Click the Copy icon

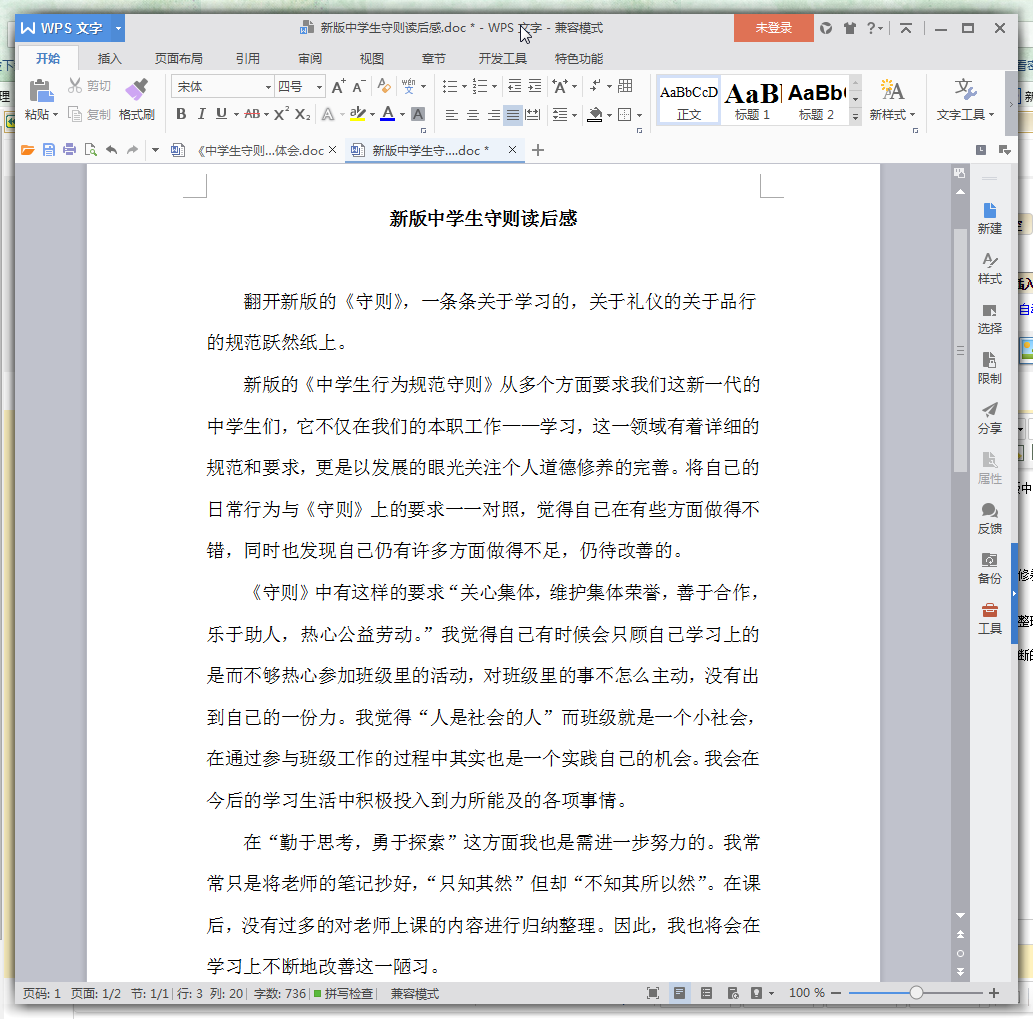point(75,115)
